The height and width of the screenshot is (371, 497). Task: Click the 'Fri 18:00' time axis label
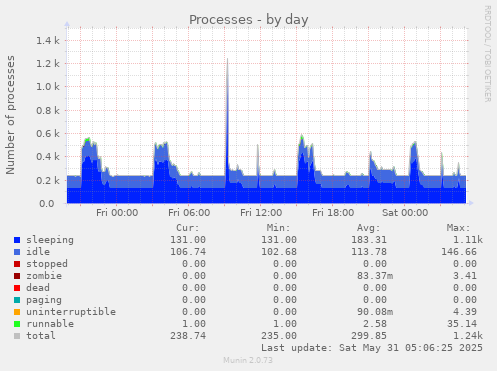tap(333, 213)
